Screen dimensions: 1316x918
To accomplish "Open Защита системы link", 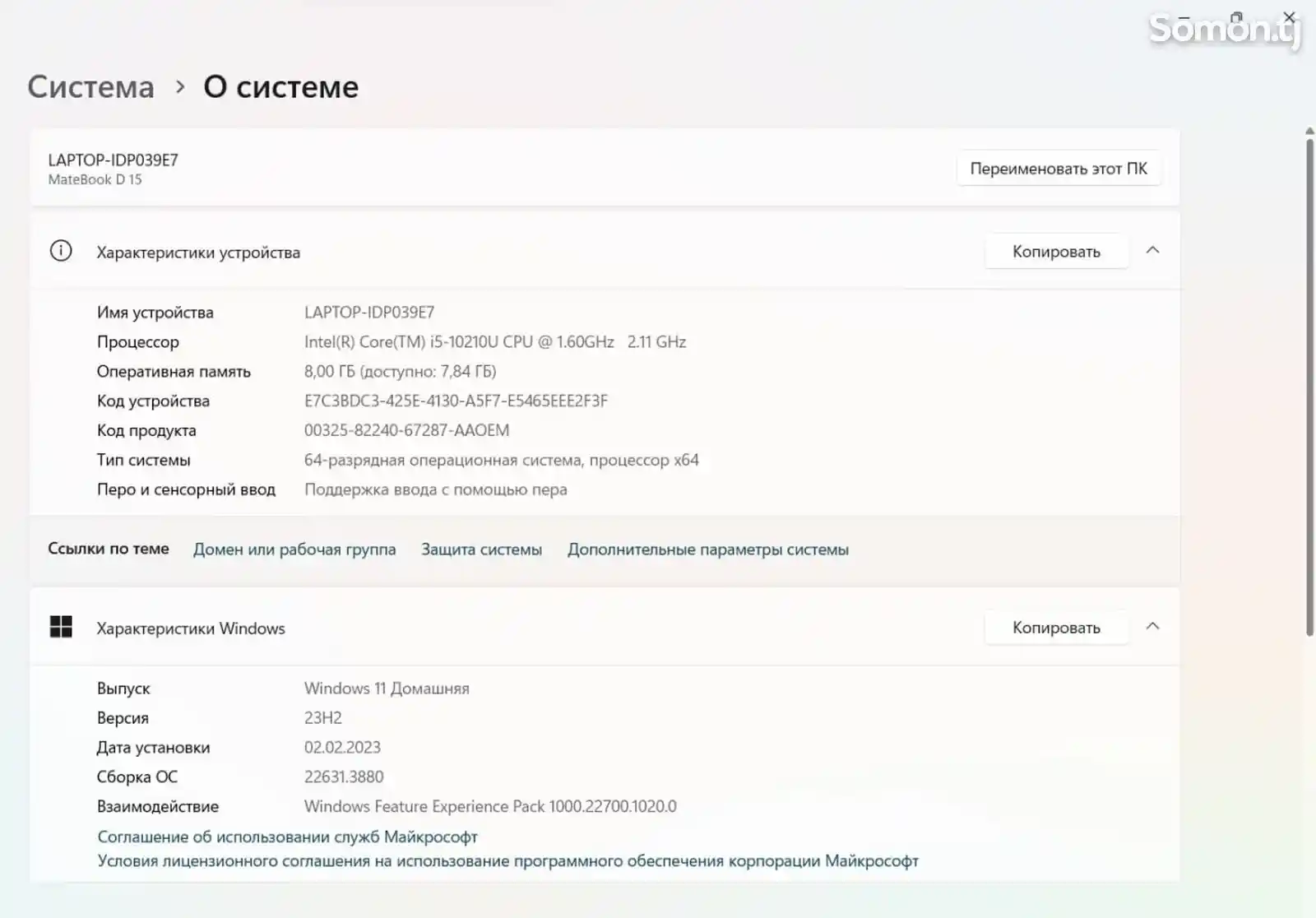I will click(481, 549).
